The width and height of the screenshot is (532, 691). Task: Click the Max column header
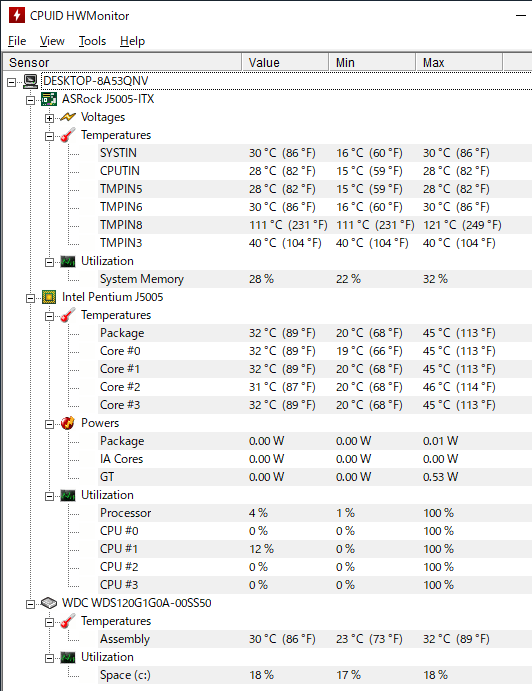coord(459,63)
